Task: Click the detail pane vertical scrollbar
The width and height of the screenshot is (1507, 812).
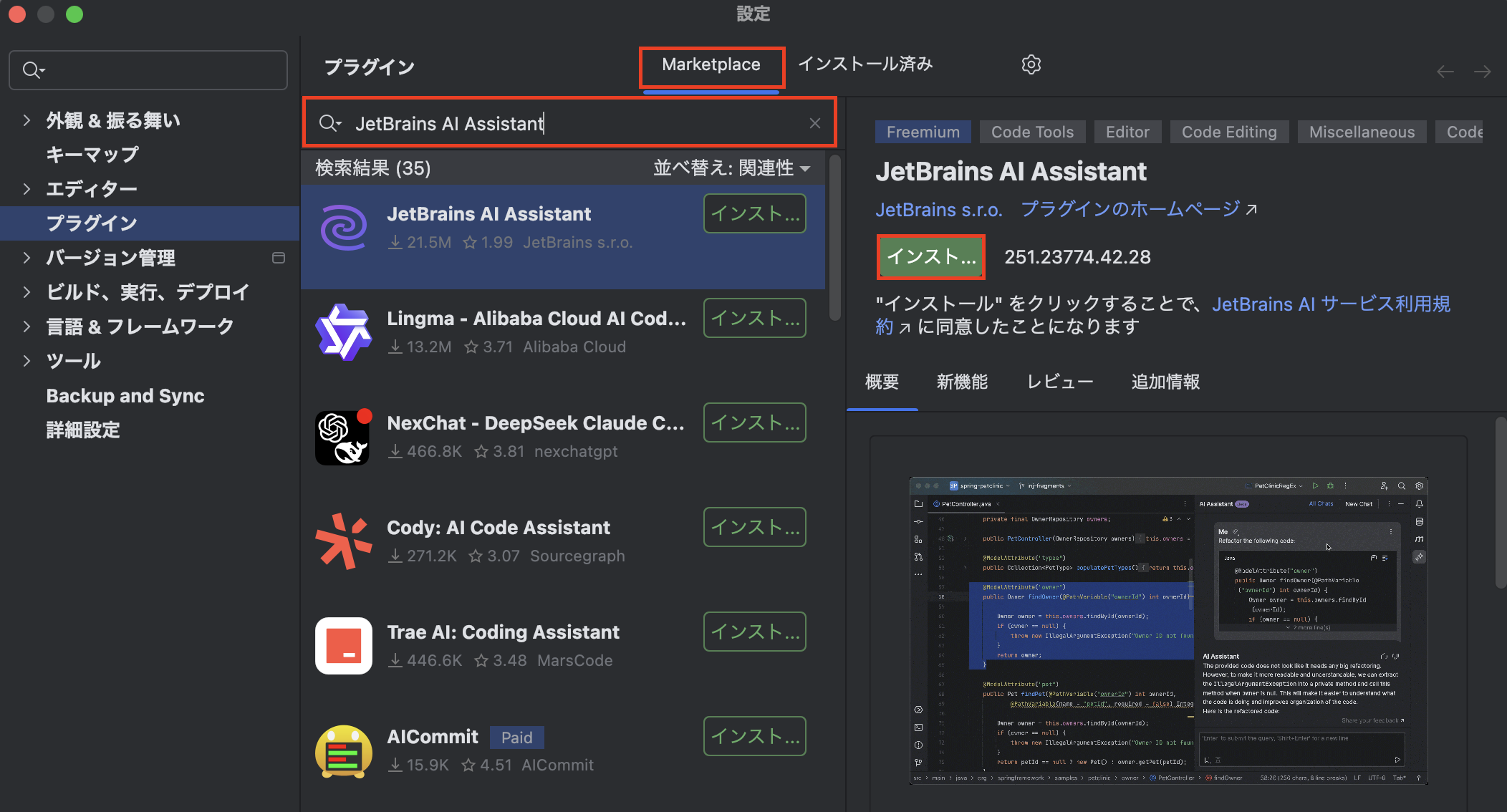Action: click(x=1501, y=501)
